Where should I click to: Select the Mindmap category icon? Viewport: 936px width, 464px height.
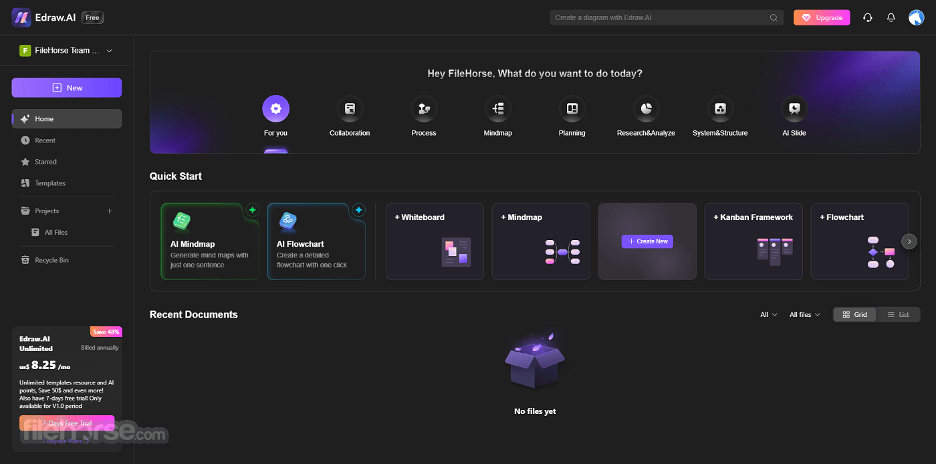click(x=498, y=109)
